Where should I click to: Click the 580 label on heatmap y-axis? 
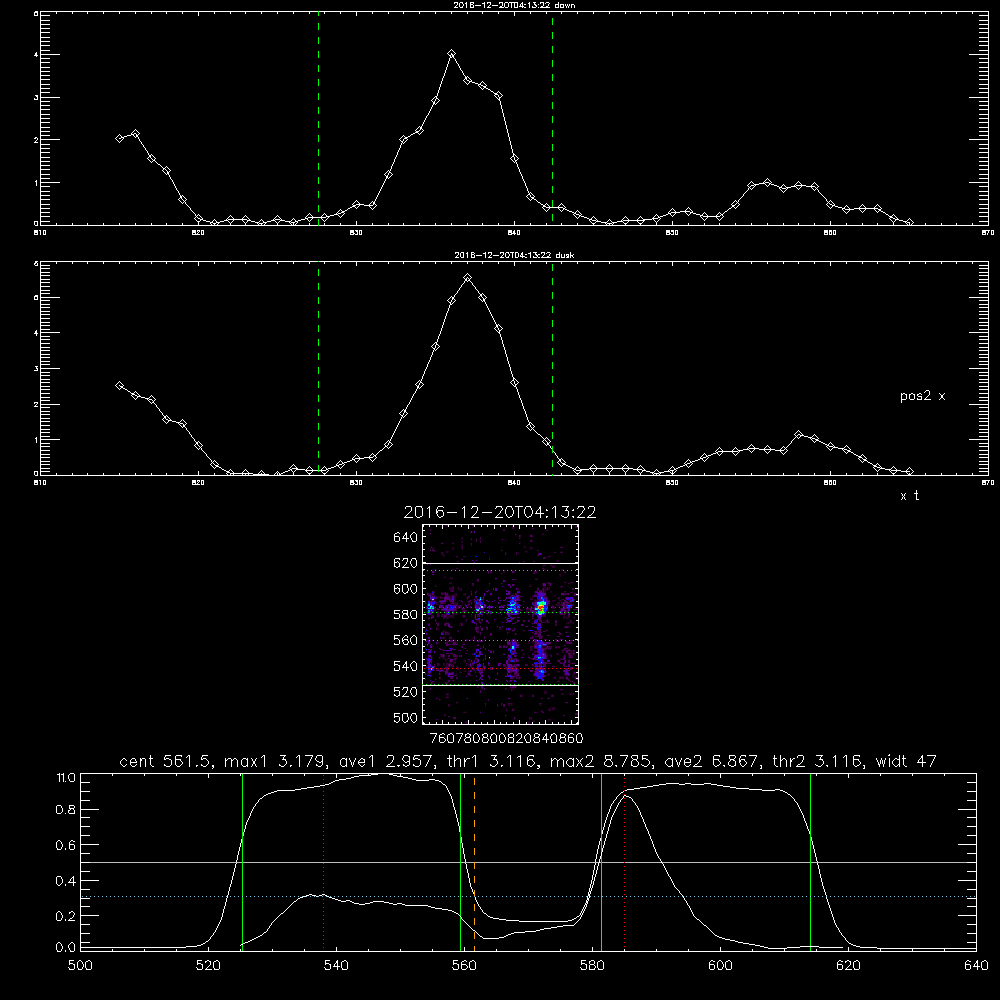406,615
